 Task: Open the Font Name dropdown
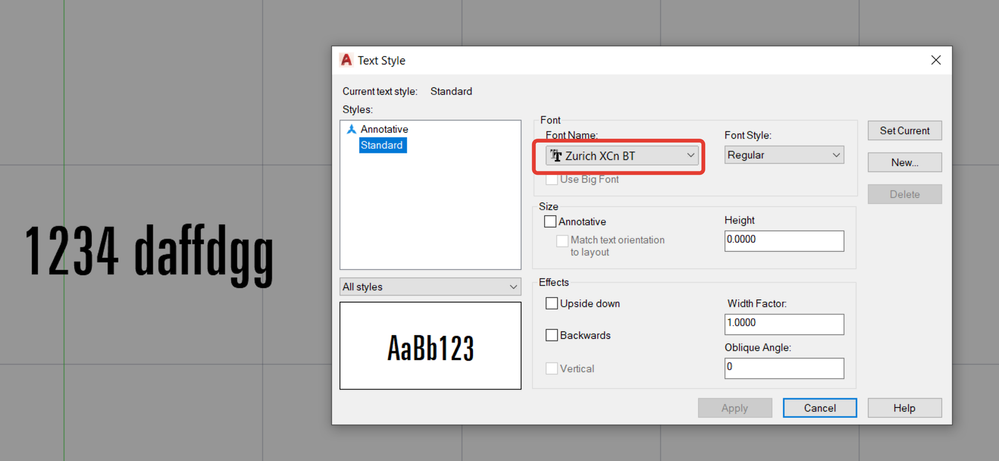click(622, 155)
